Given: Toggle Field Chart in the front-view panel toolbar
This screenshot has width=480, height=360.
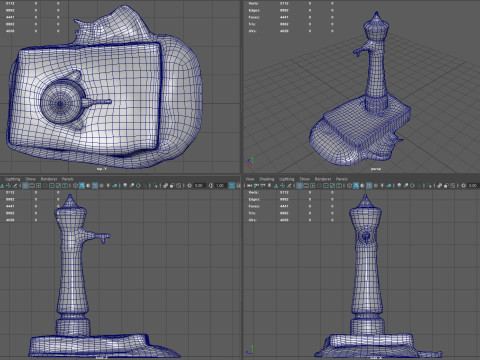Looking at the screenshot, I should pyautogui.click(x=326, y=185).
